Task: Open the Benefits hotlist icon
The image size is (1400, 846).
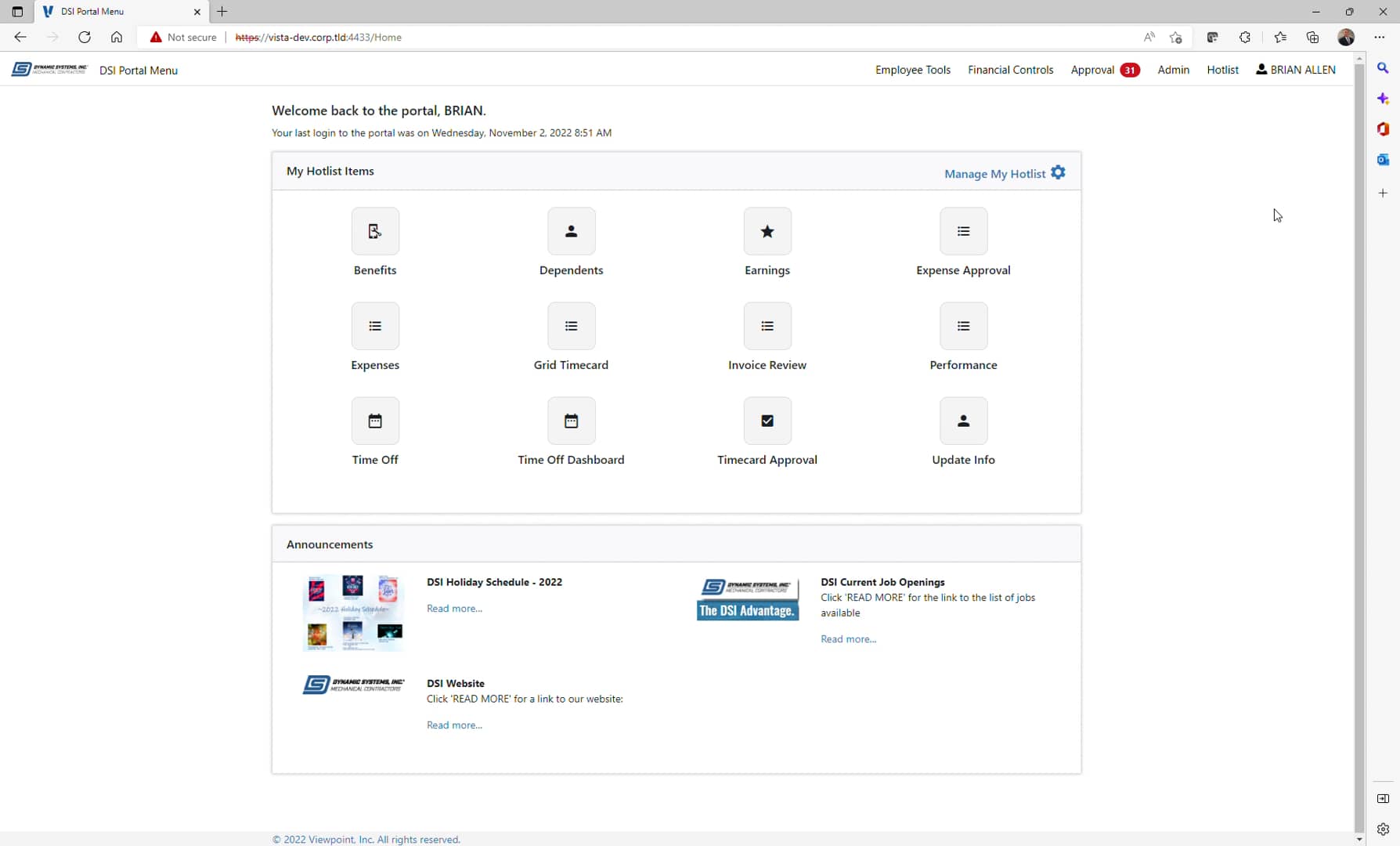Action: [375, 231]
